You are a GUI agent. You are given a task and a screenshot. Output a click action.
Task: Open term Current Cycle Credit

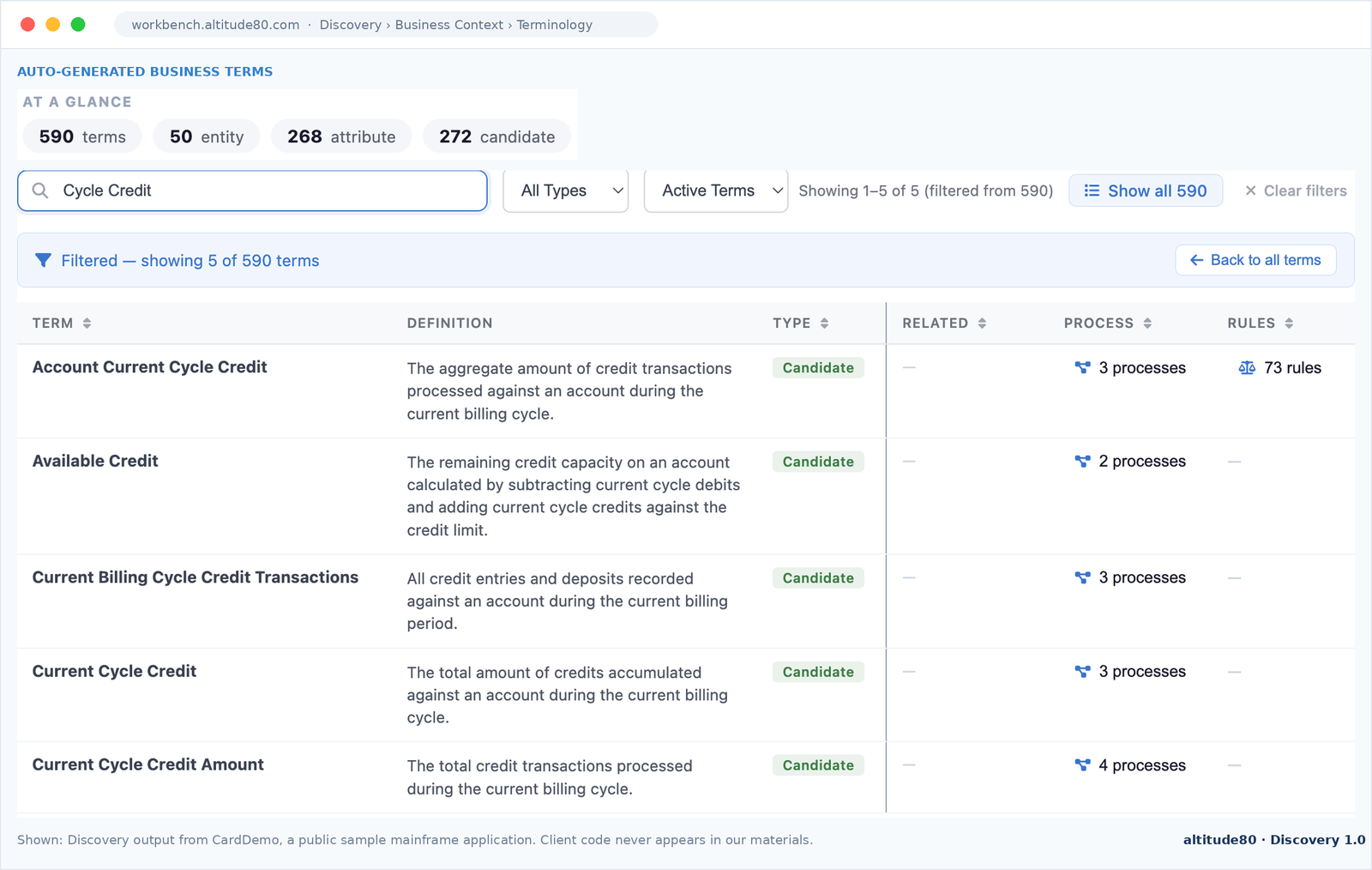(114, 671)
